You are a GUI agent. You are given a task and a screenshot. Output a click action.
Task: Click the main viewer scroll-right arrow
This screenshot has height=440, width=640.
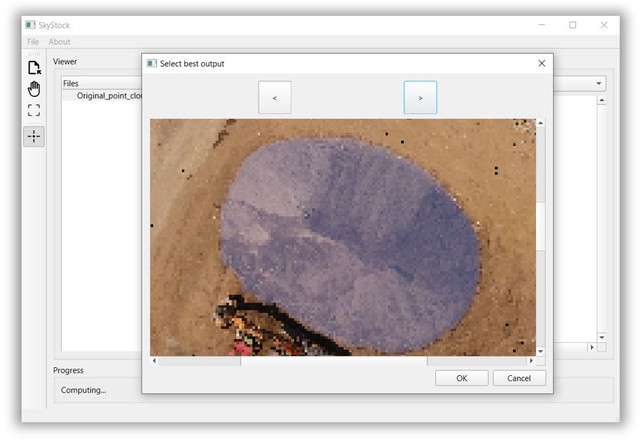click(x=592, y=347)
